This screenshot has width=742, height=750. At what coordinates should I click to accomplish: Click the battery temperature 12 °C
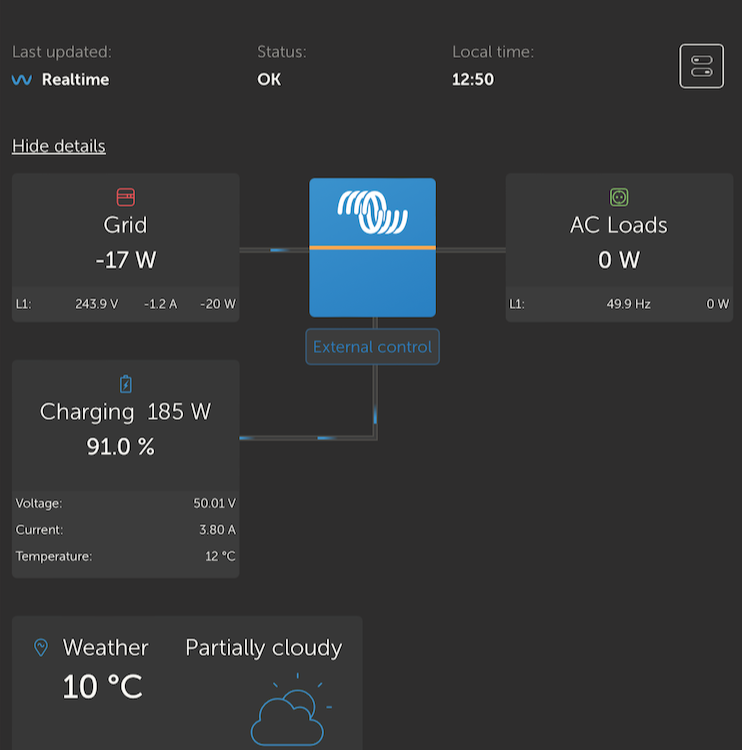220,556
